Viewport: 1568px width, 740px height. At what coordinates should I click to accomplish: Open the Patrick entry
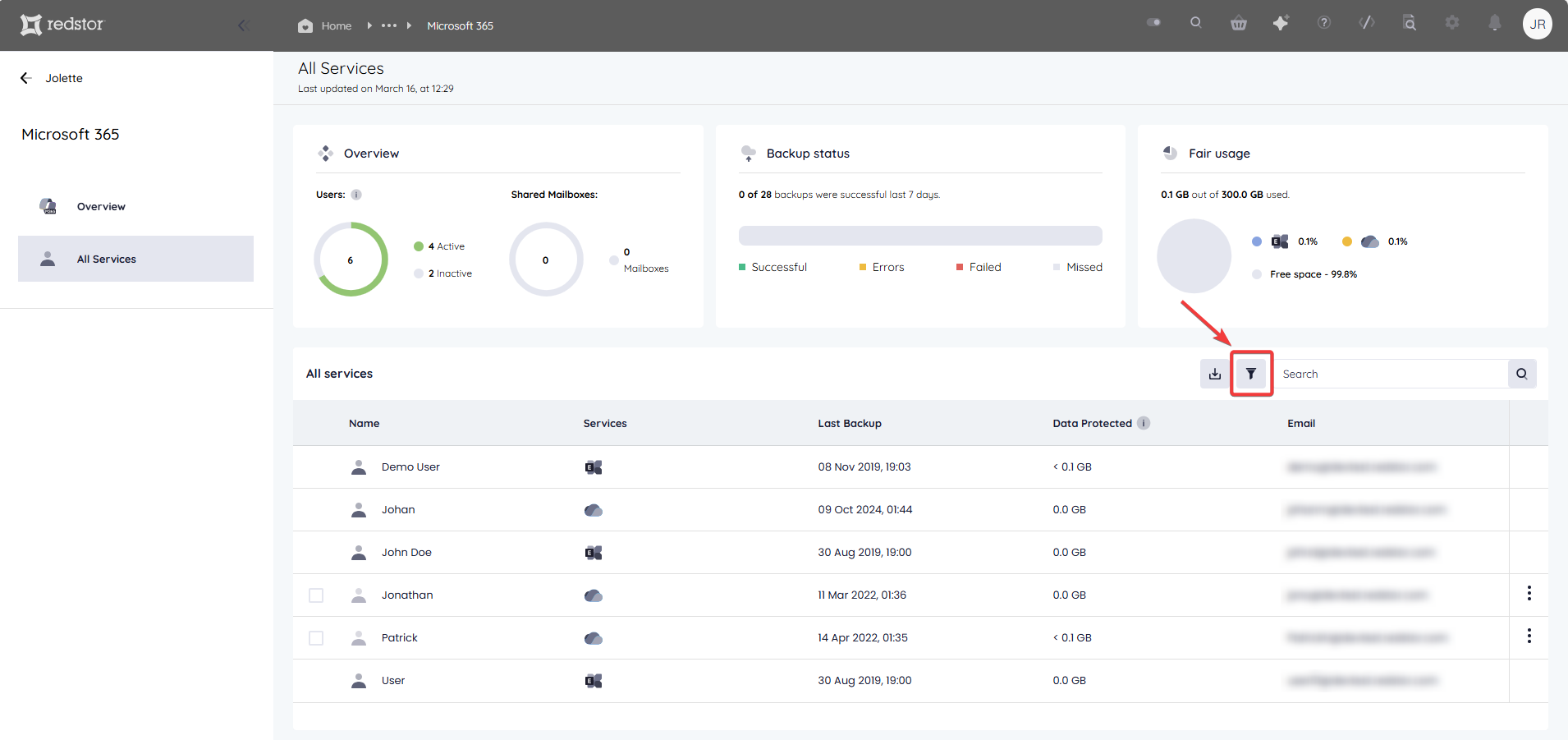400,637
